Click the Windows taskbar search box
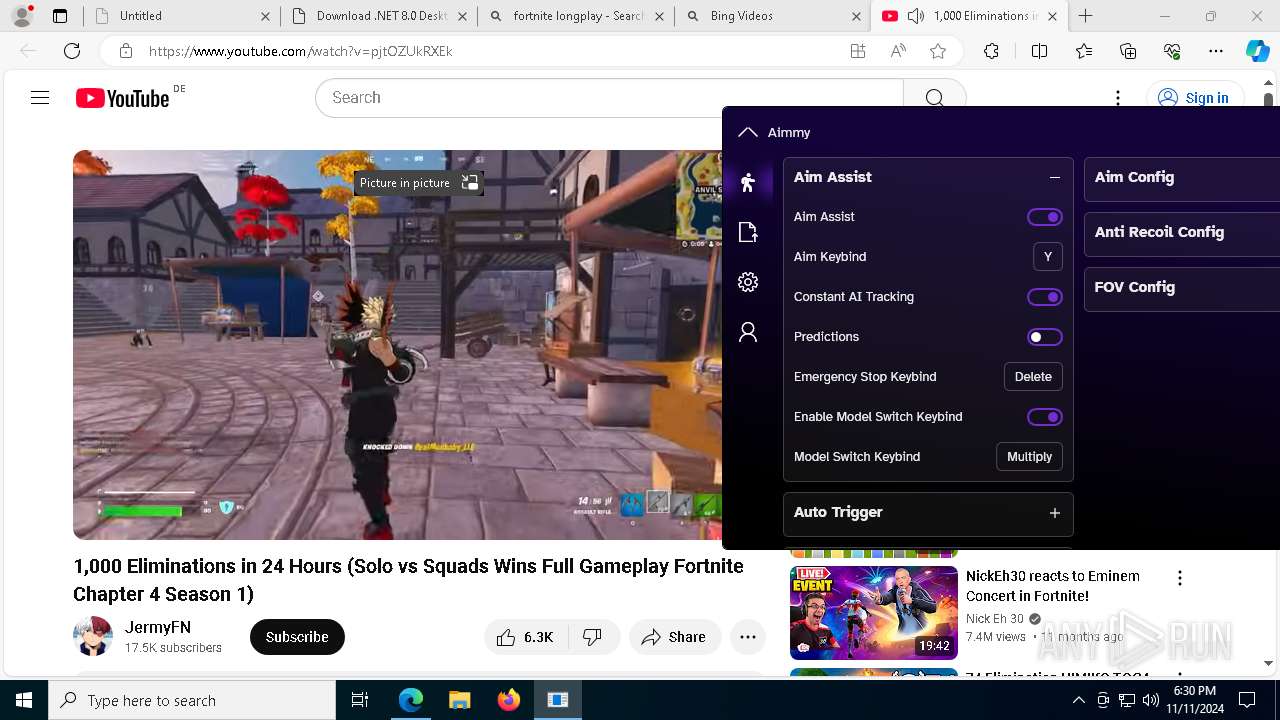Image resolution: width=1280 pixels, height=720 pixels. click(x=192, y=700)
